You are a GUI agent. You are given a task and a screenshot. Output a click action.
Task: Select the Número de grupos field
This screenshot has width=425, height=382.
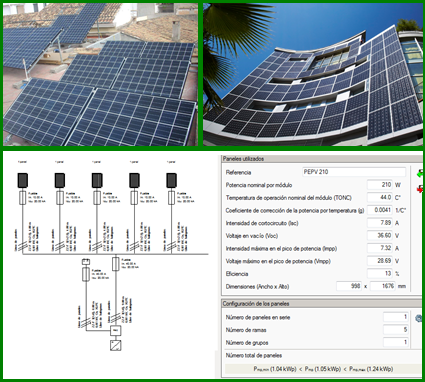pos(396,342)
